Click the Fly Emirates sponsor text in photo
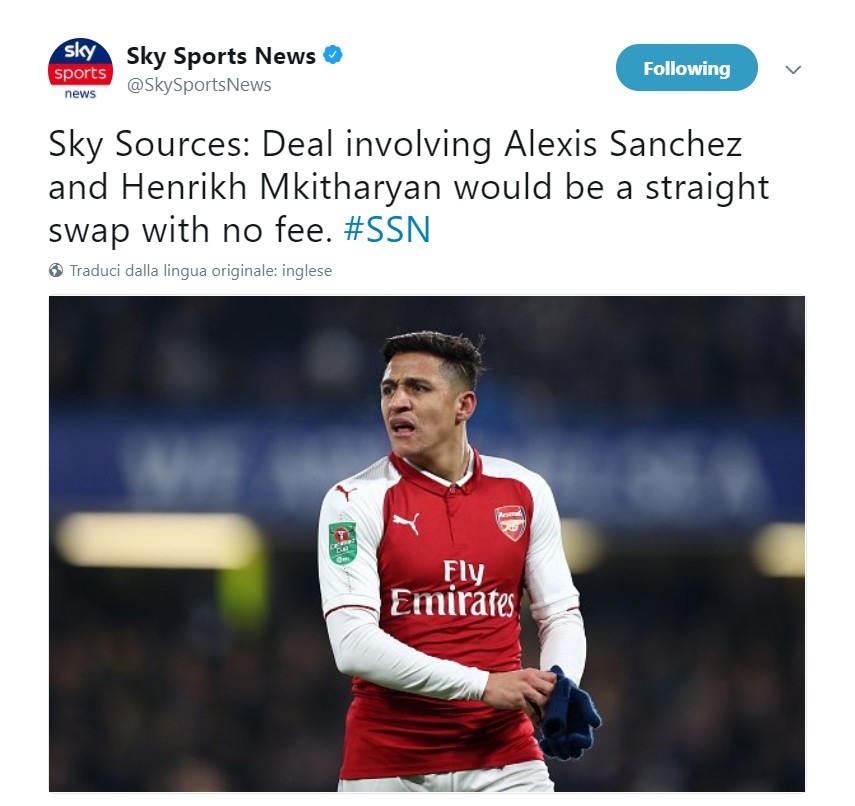Screen dimensions: 855x806 click(452, 588)
